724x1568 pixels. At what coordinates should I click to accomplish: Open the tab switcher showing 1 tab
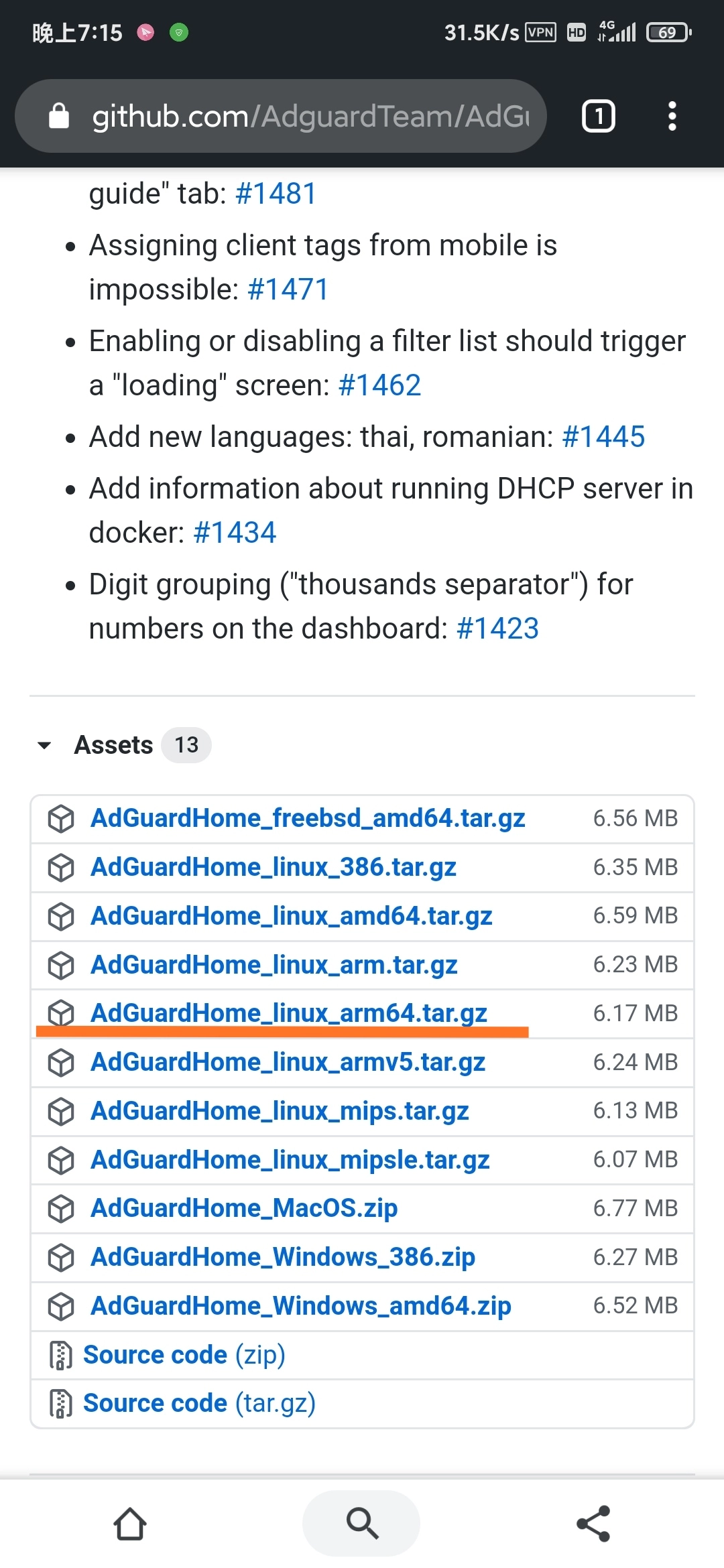pos(598,116)
